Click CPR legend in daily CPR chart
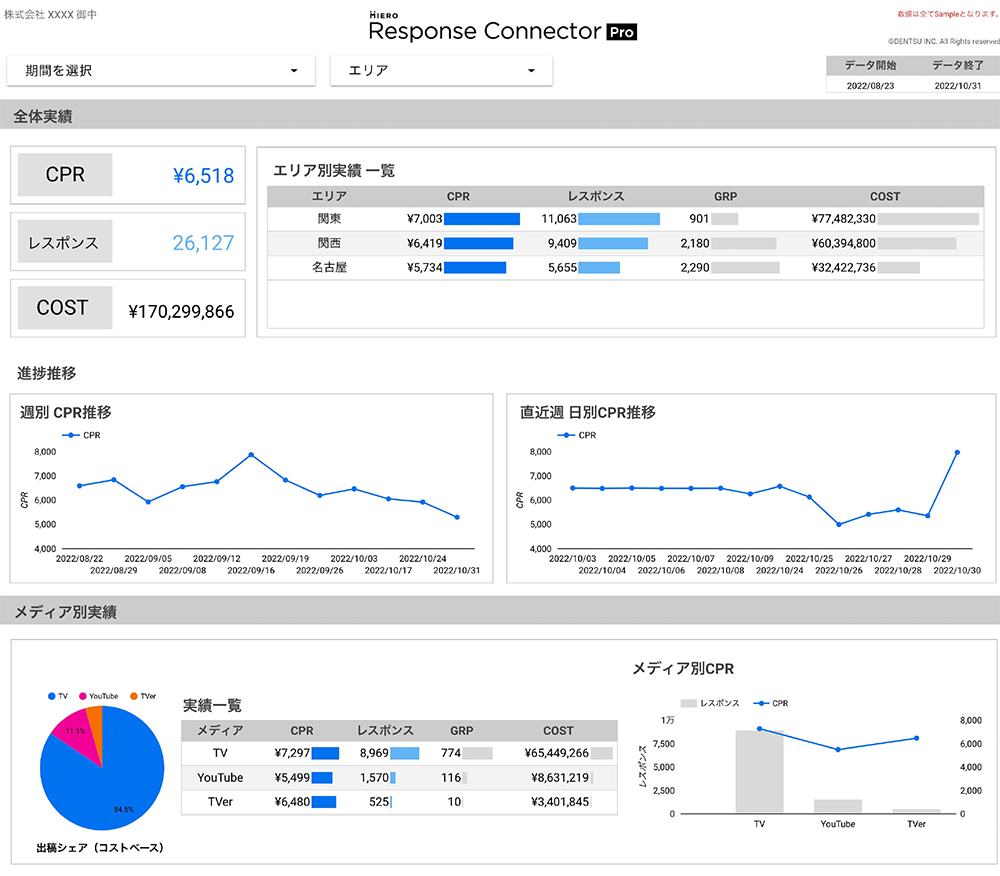This screenshot has width=1000, height=876. 578,435
